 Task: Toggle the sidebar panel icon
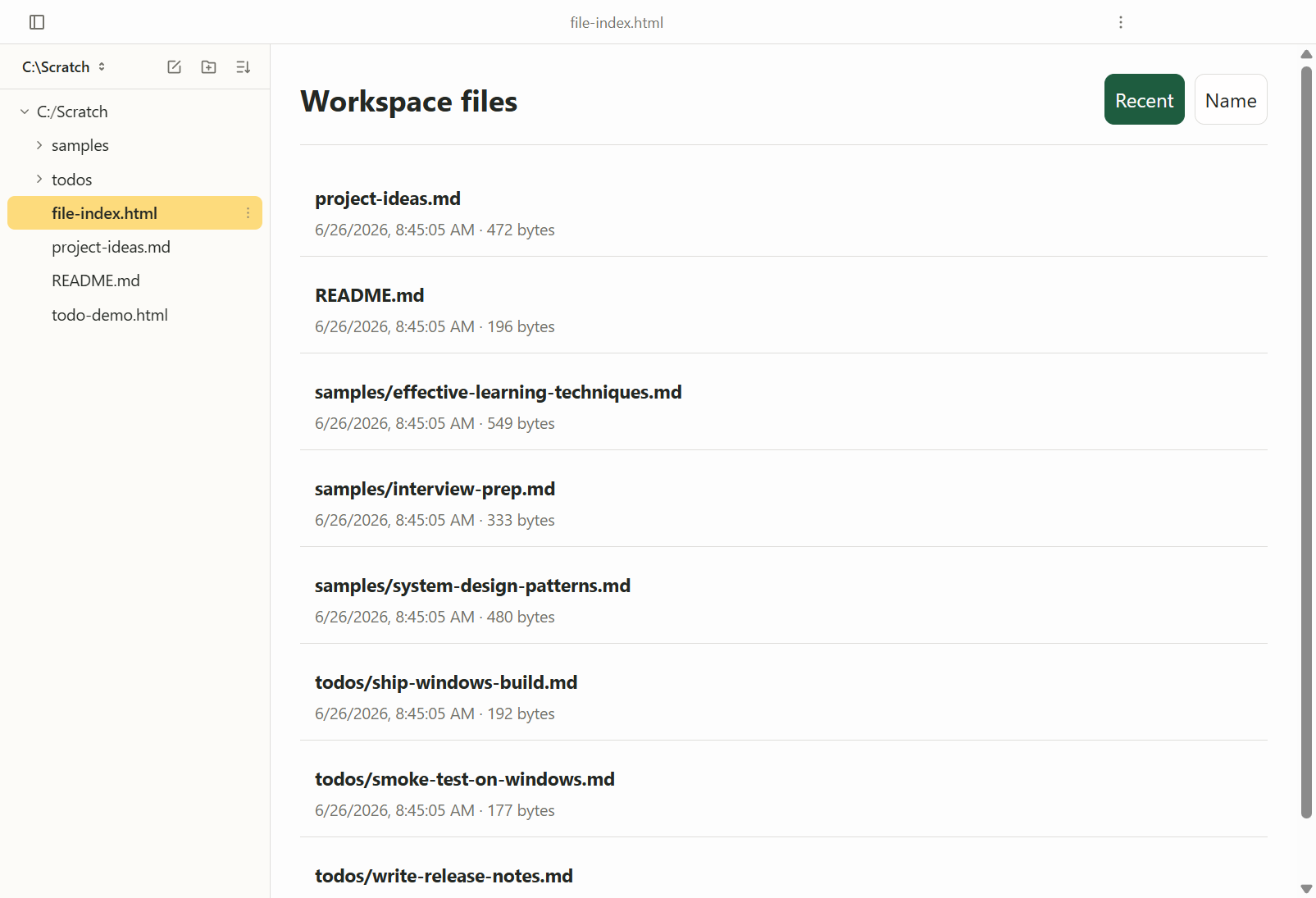(37, 22)
